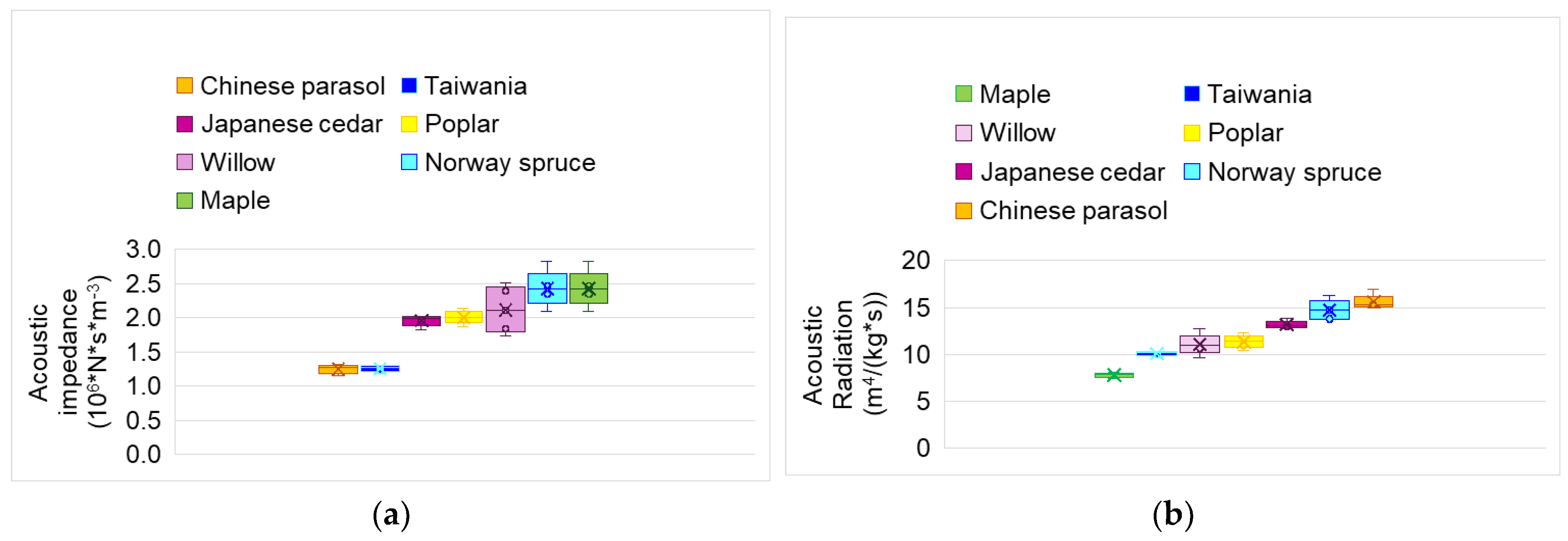Select the yellow Poplar legend swatch in chart (b)
This screenshot has width=1568, height=541.
1191,133
